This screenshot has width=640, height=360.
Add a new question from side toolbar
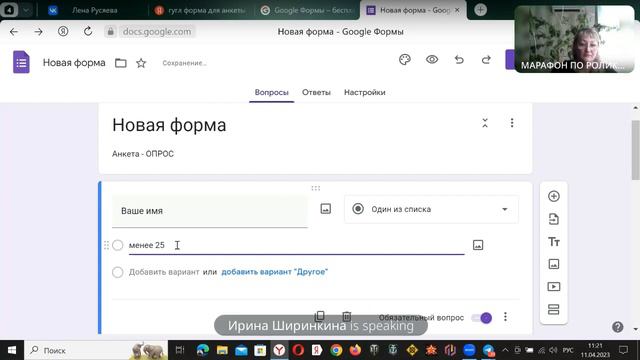[553, 196]
